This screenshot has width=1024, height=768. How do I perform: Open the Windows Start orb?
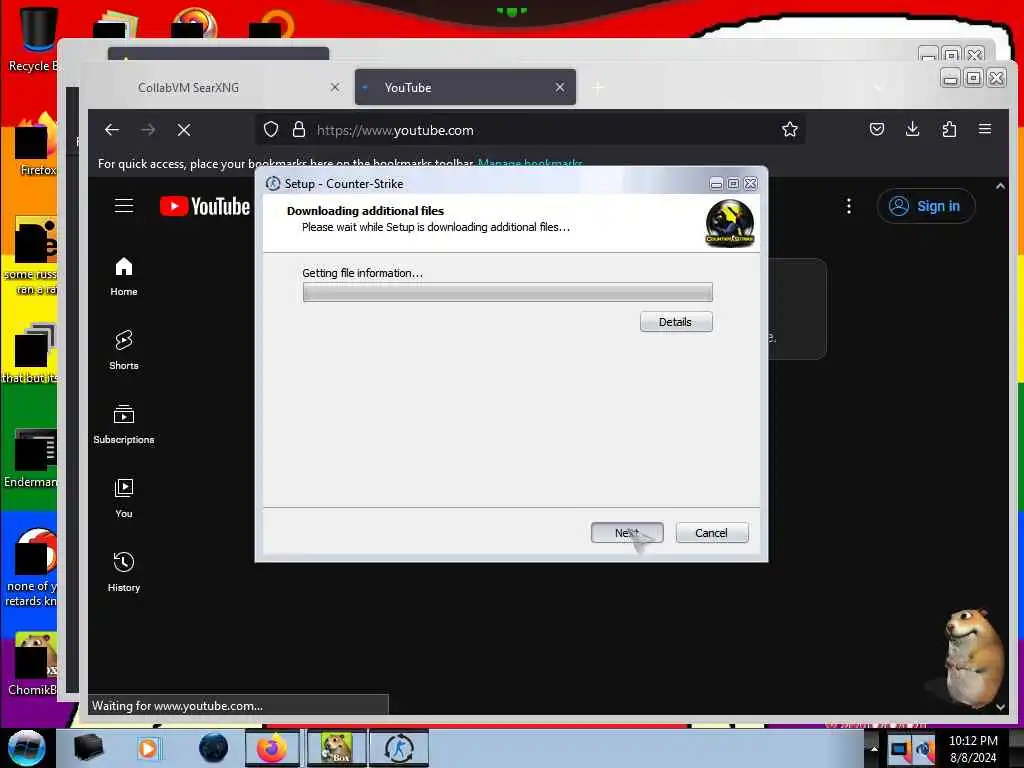pyautogui.click(x=27, y=748)
